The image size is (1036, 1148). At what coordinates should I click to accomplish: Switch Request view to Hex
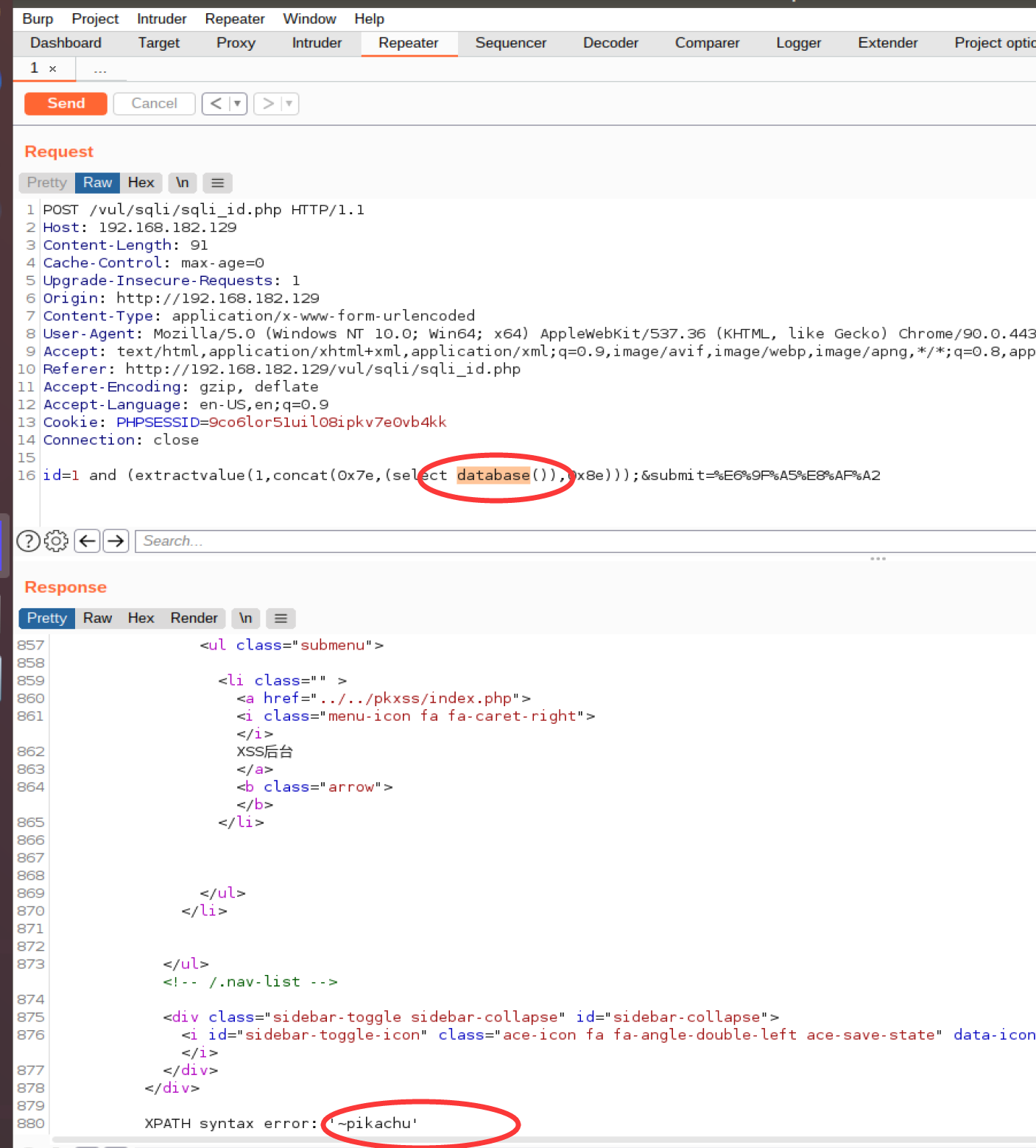(x=141, y=182)
